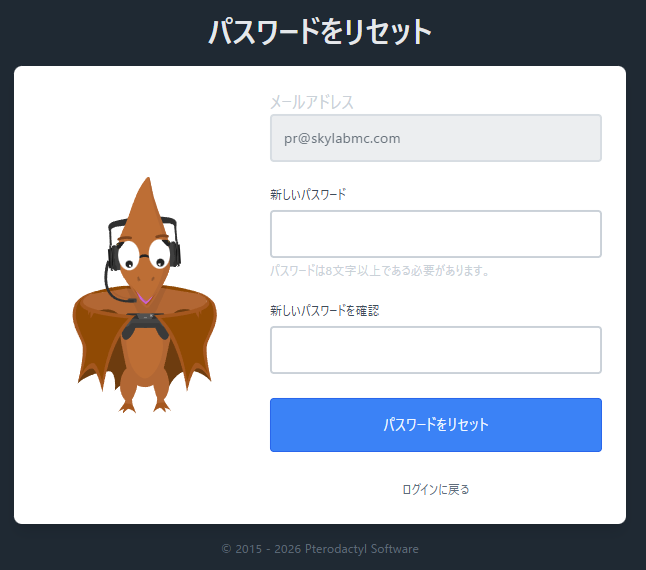This screenshot has width=646, height=570.
Task: Click the パスワードをリセット page heading
Action: point(320,32)
